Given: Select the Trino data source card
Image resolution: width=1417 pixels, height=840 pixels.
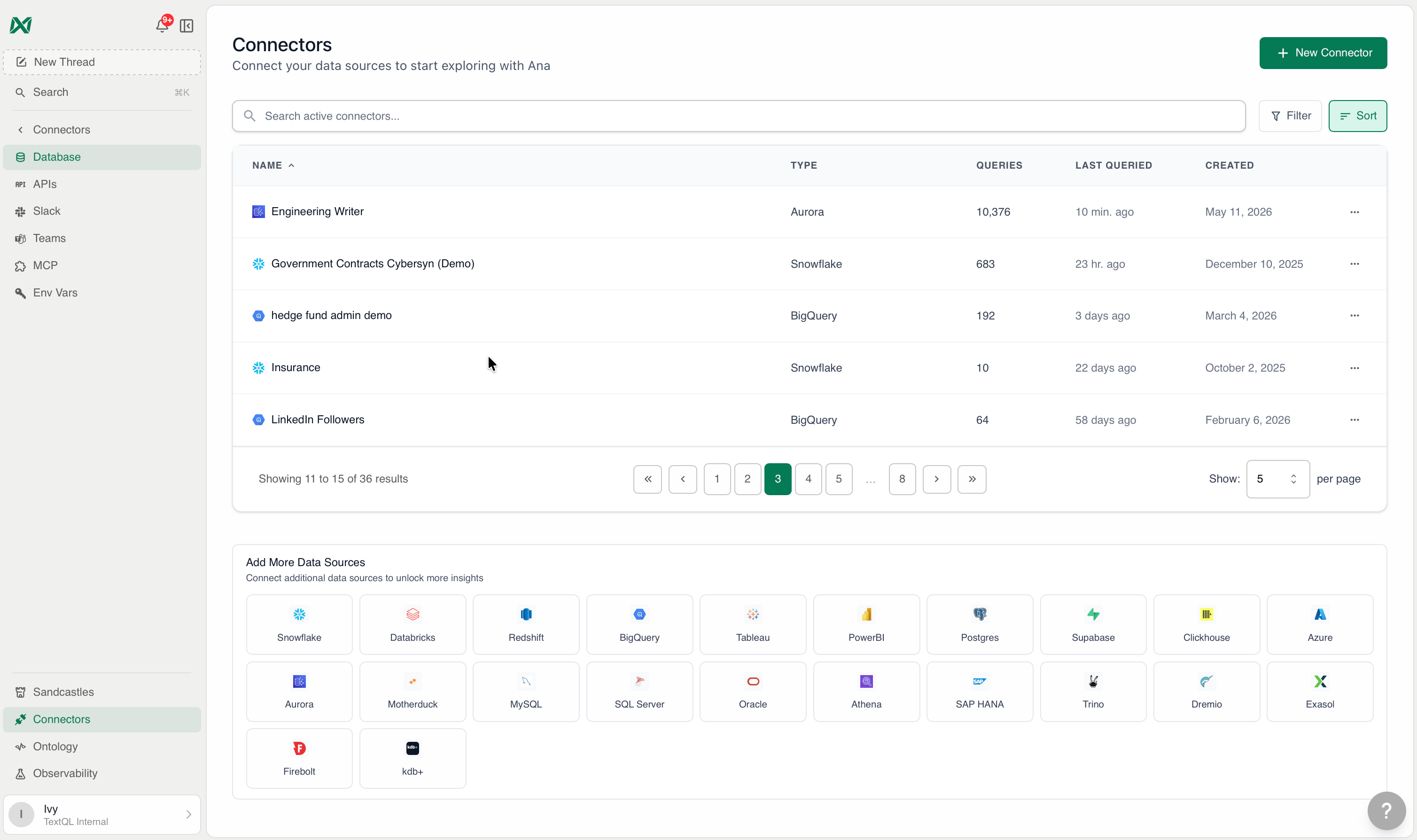Looking at the screenshot, I should [x=1093, y=691].
